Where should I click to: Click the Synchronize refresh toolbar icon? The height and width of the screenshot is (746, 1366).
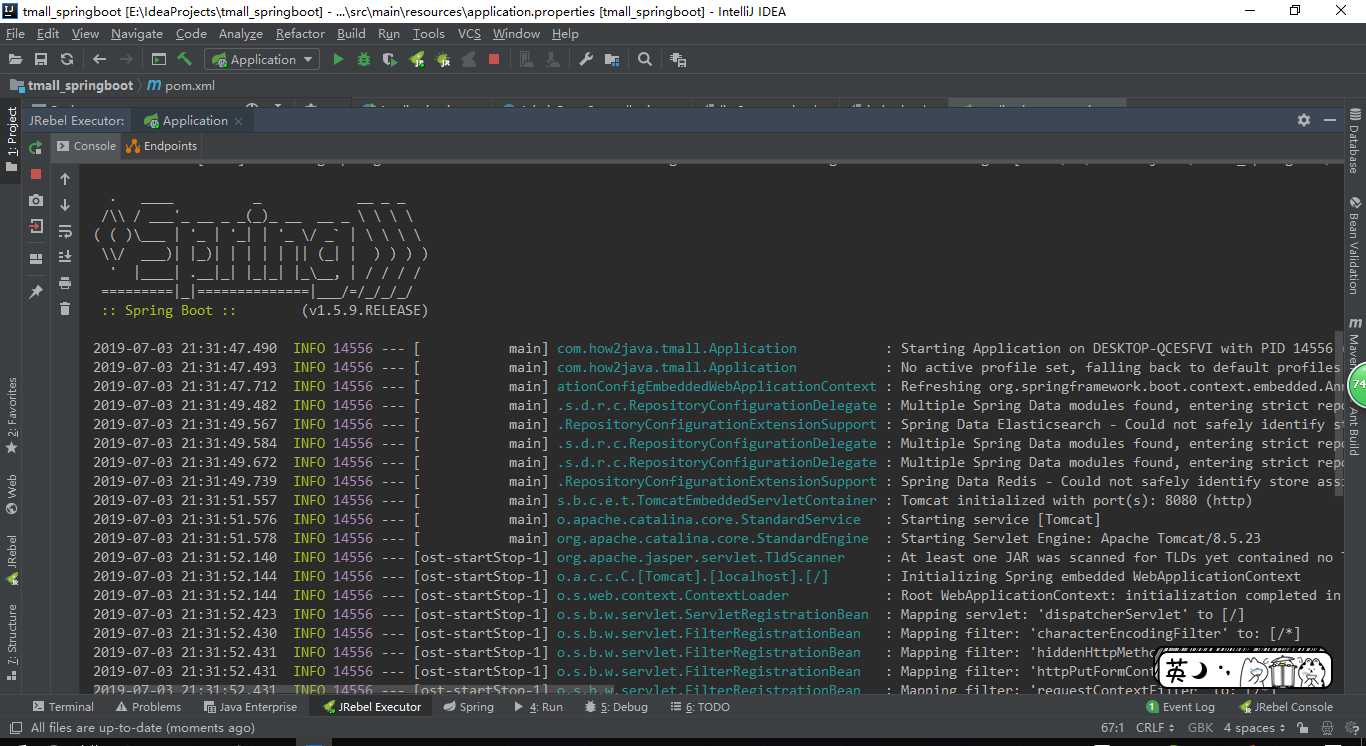[67, 60]
